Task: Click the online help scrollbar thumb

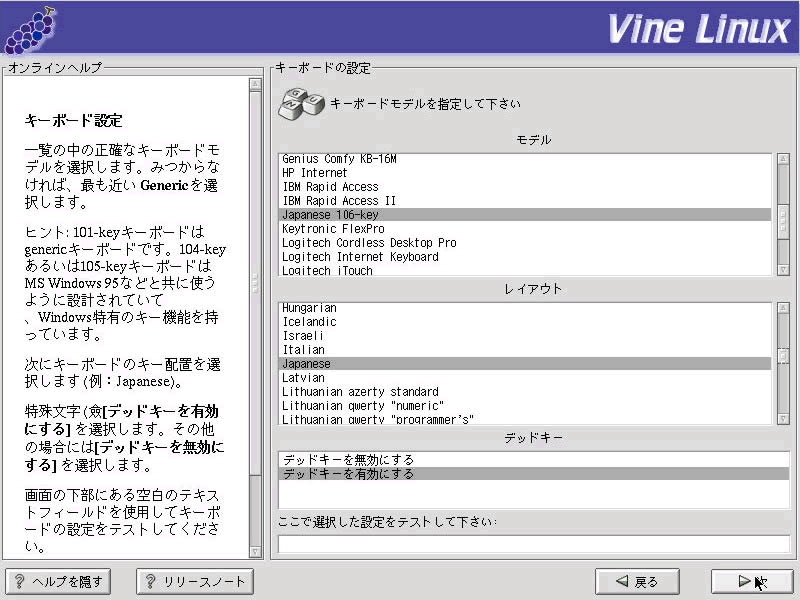Action: pos(256,283)
